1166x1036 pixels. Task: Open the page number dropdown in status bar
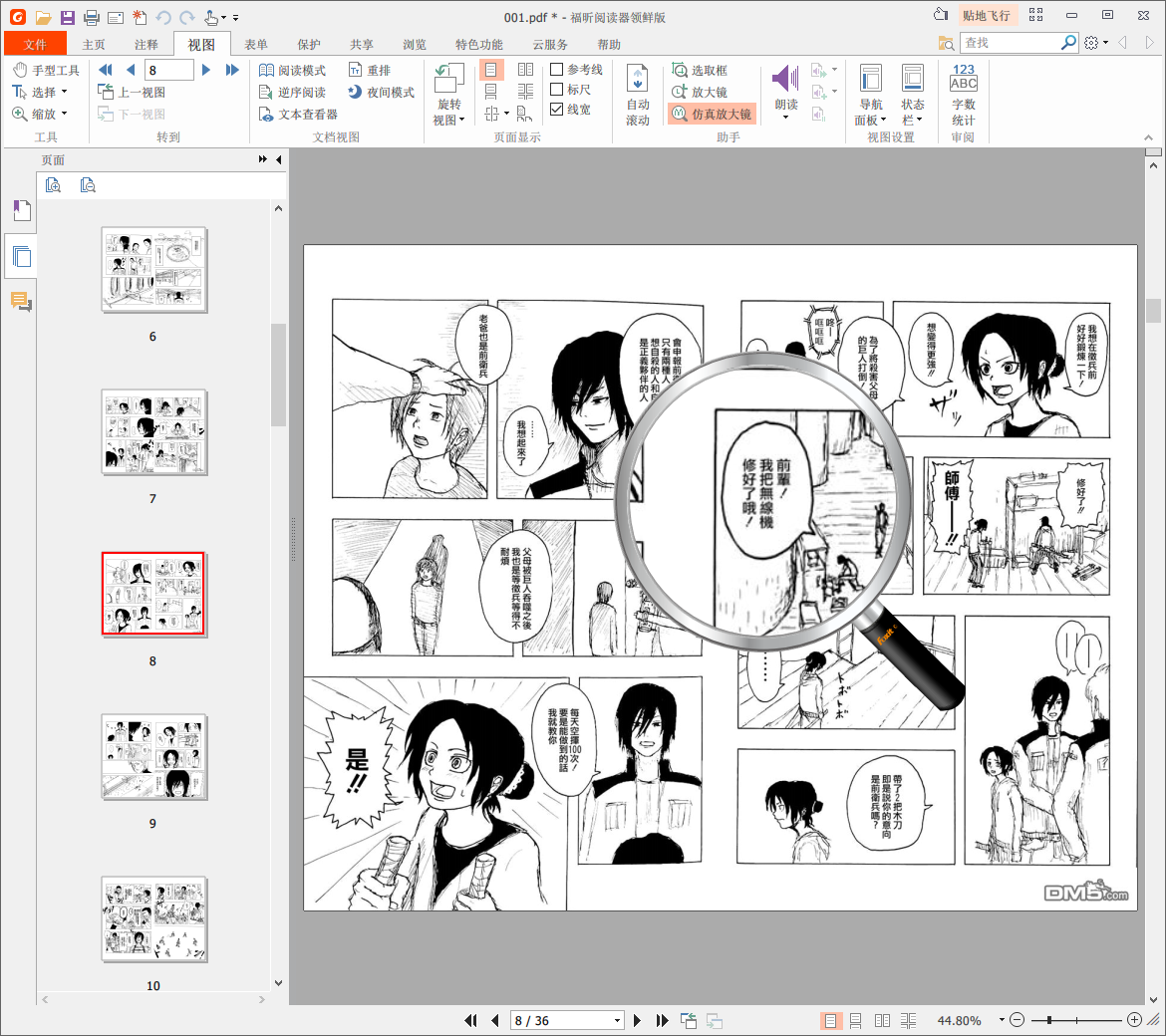[x=617, y=1020]
